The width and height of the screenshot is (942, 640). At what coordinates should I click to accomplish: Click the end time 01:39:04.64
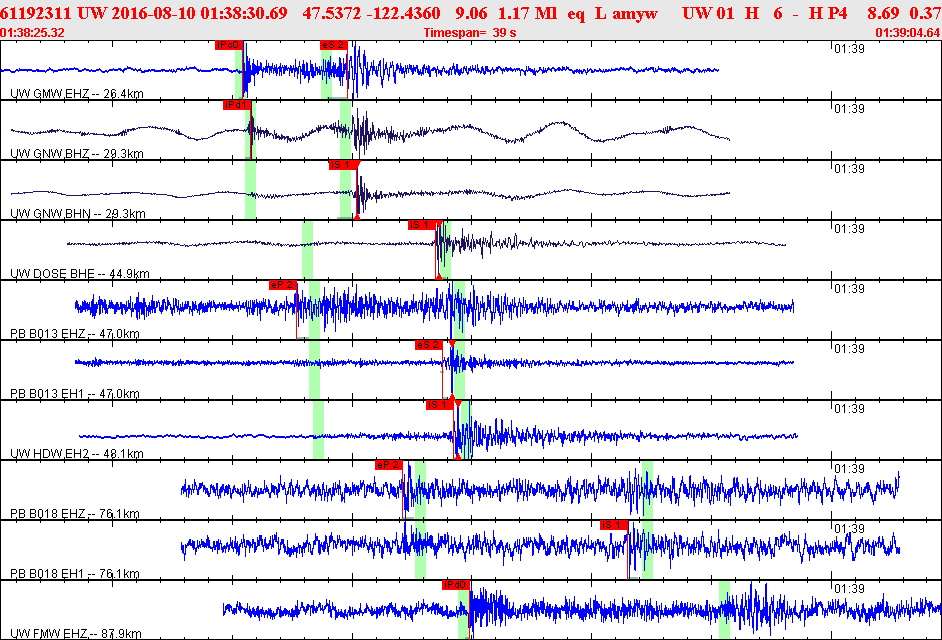pos(908,33)
